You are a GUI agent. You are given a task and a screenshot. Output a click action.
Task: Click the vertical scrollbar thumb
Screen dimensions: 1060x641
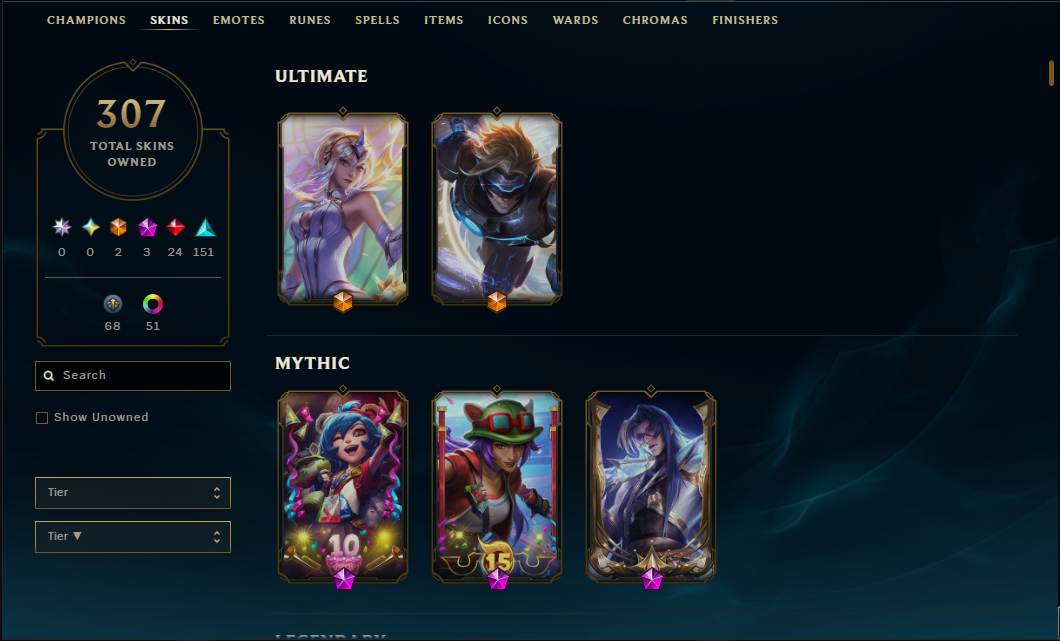coord(1051,73)
